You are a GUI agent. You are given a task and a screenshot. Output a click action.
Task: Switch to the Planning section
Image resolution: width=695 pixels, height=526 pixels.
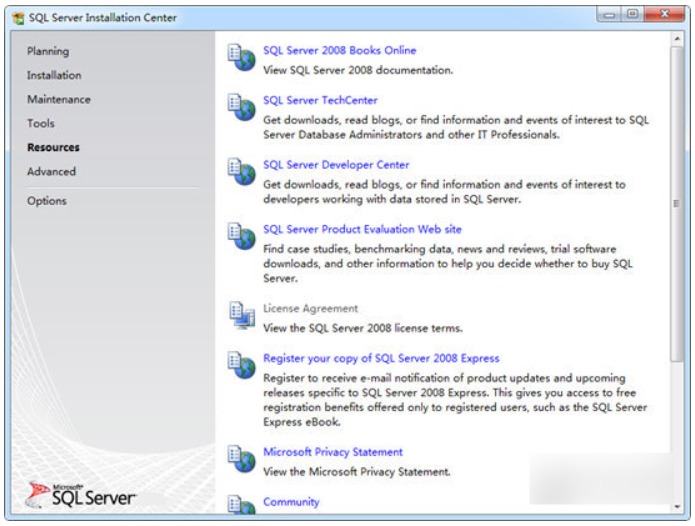pos(48,51)
